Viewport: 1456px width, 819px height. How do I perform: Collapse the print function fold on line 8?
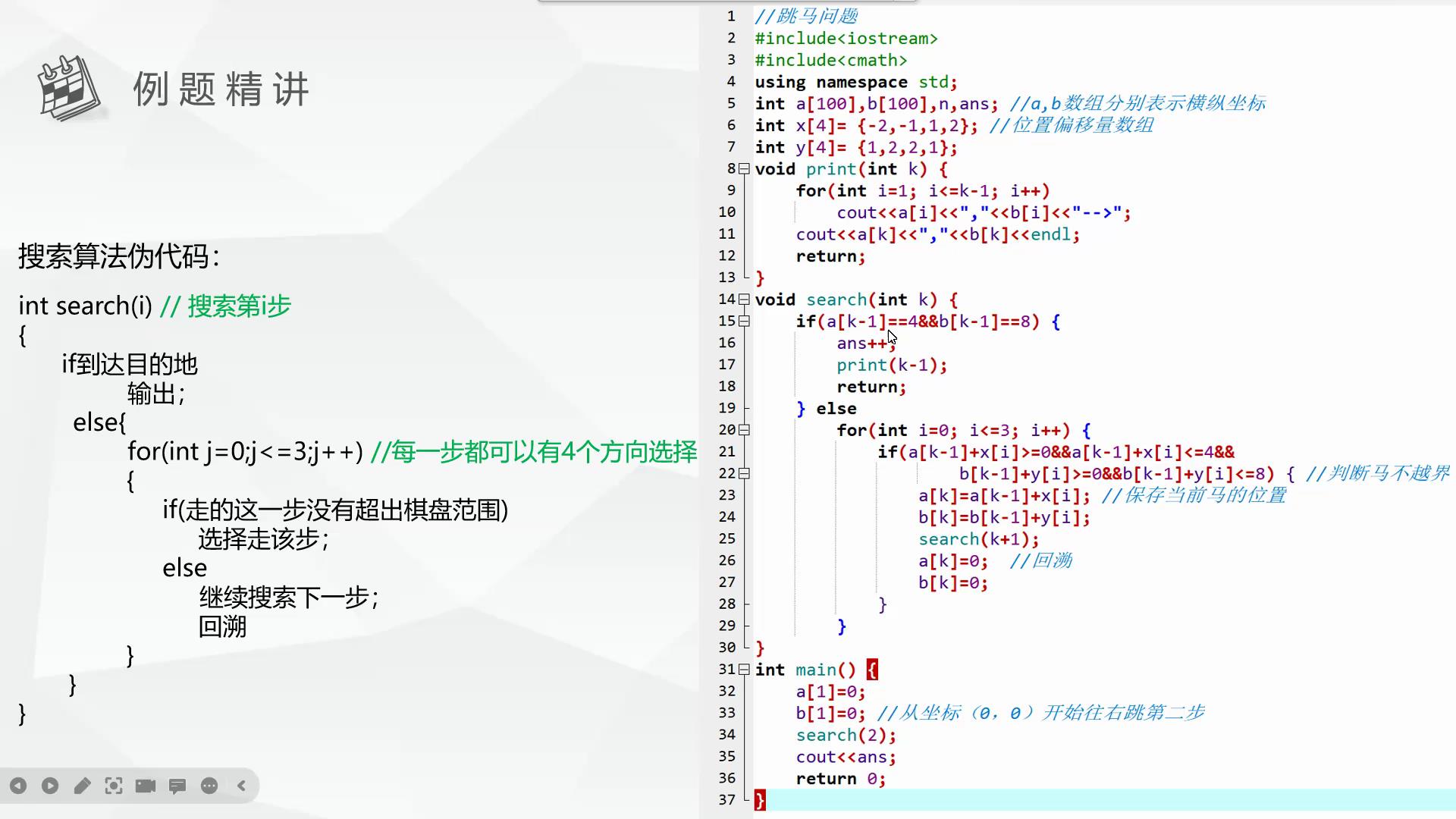click(x=745, y=168)
